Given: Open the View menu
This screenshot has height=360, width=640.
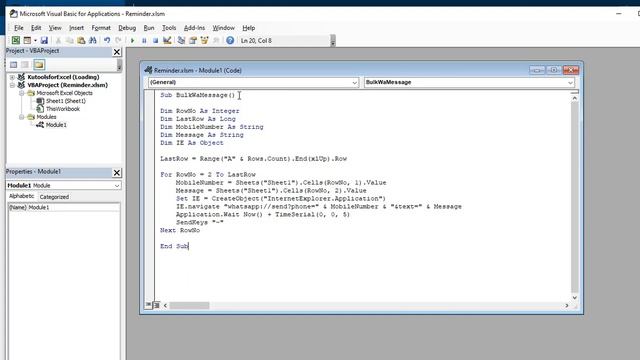Looking at the screenshot, I should coord(55,28).
